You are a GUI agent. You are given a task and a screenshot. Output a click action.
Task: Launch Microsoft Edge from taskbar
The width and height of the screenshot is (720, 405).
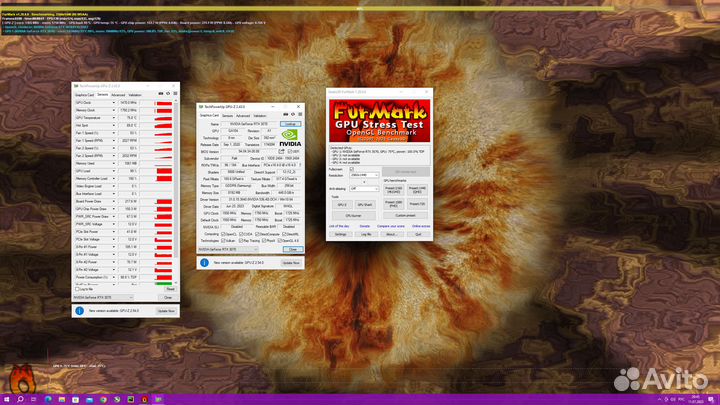pos(48,399)
